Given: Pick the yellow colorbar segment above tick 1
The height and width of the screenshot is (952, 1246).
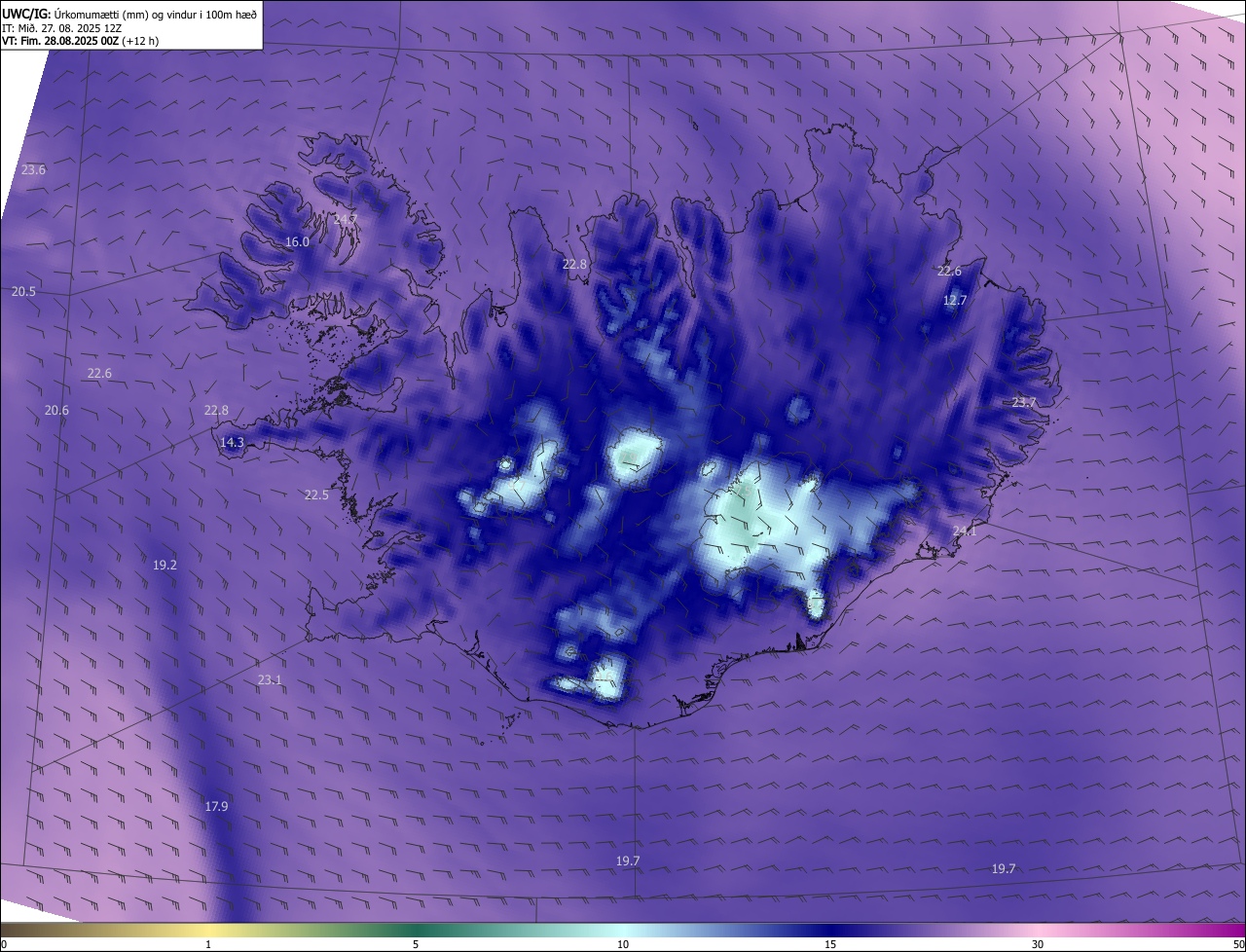Looking at the screenshot, I should coord(208,930).
